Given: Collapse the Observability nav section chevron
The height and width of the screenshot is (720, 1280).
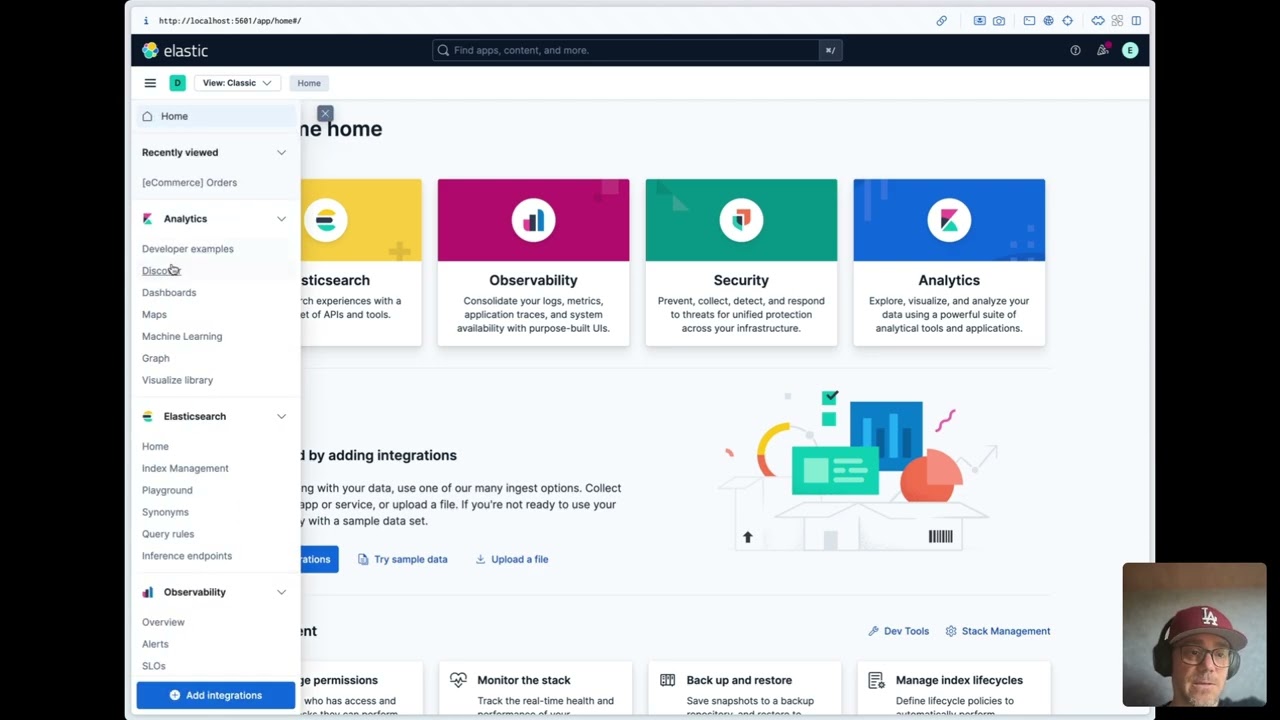Looking at the screenshot, I should (281, 592).
